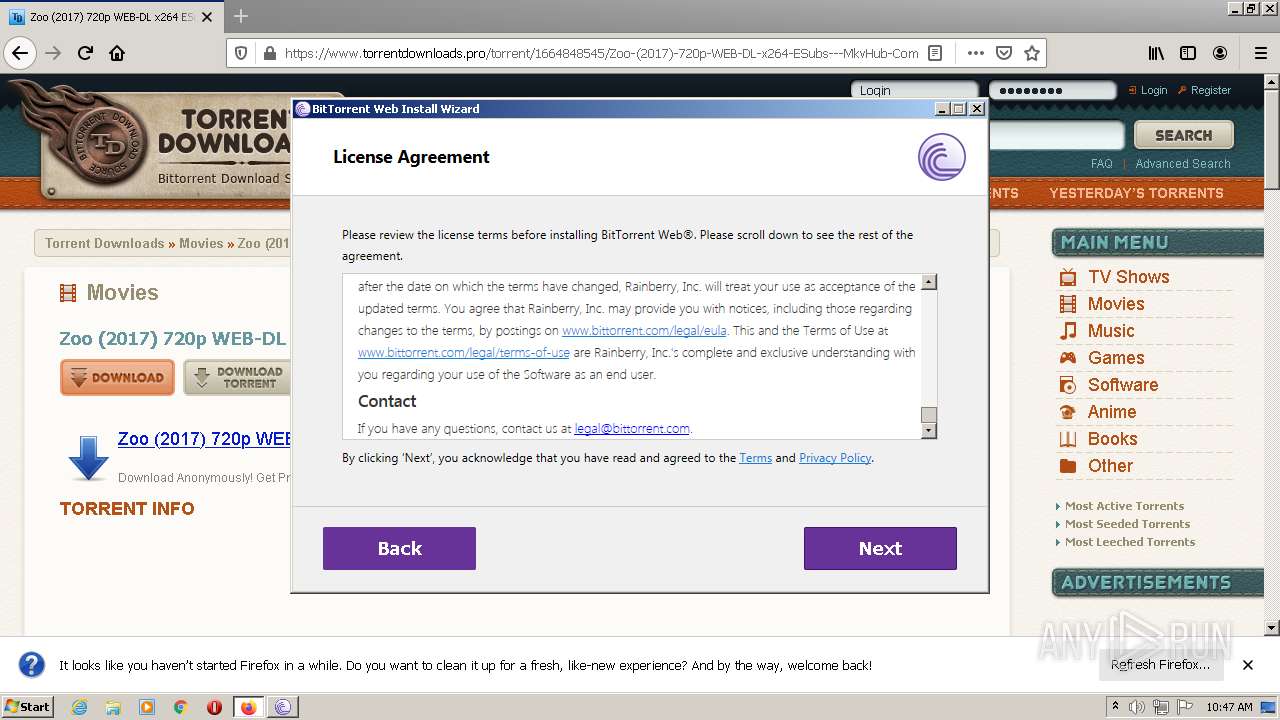This screenshot has height=720, width=1280.
Task: Open a new tab with plus button
Action: pyautogui.click(x=241, y=16)
